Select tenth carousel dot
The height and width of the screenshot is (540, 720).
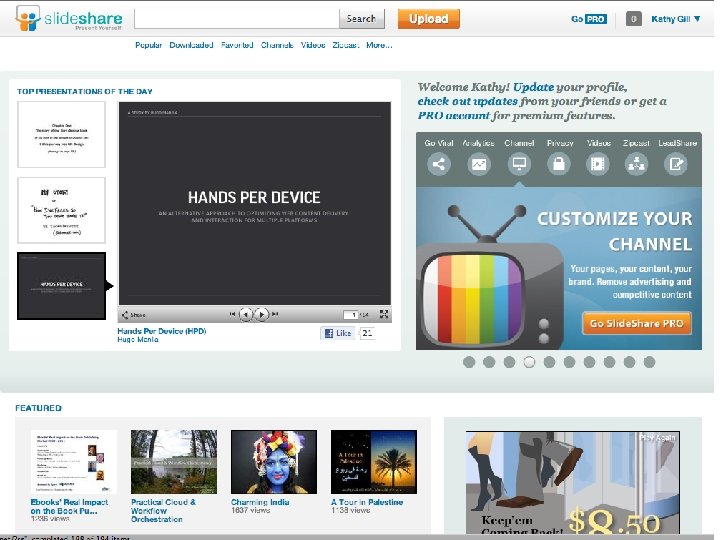point(649,362)
